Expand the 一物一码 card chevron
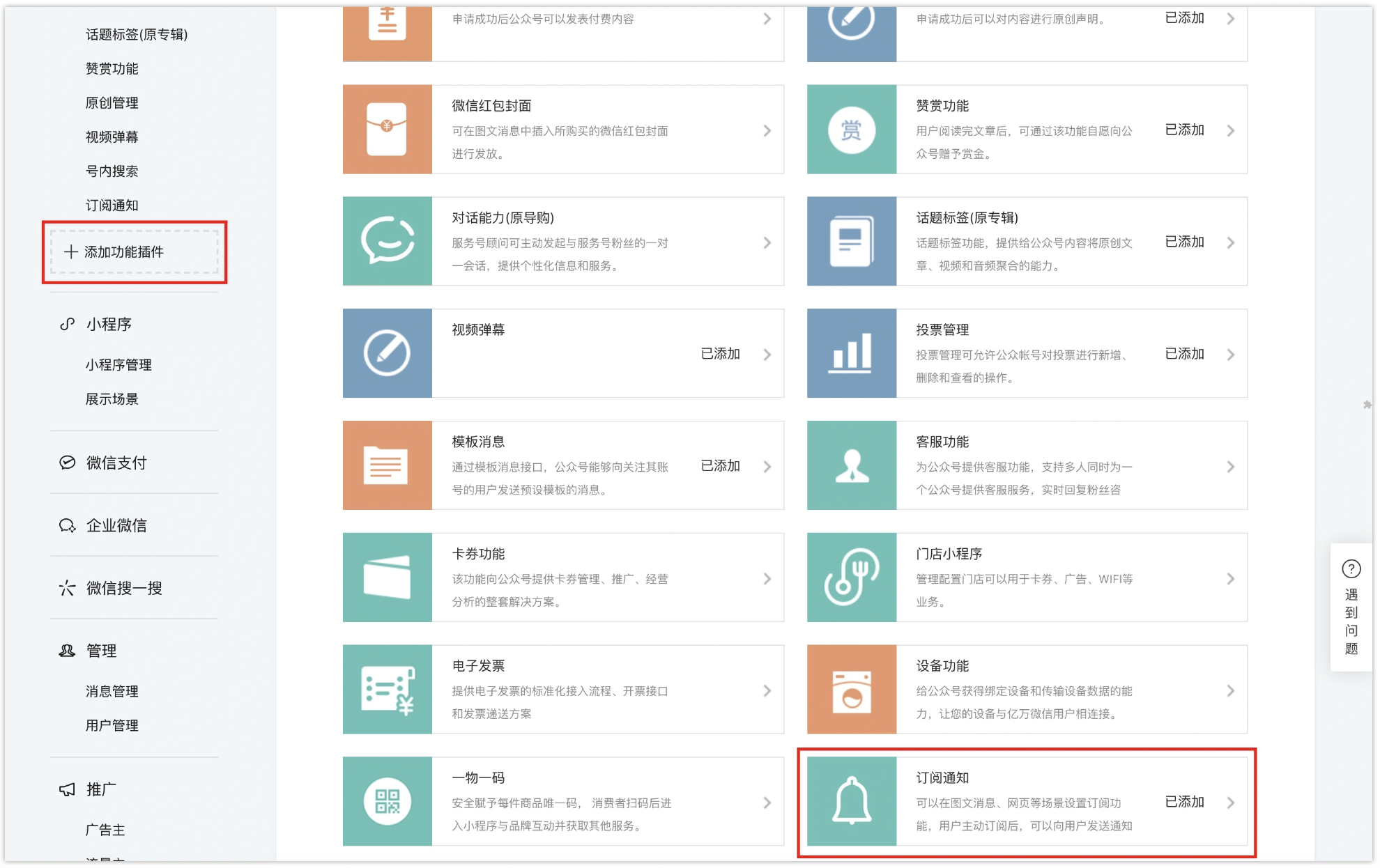This screenshot has width=1380, height=868. point(767,803)
